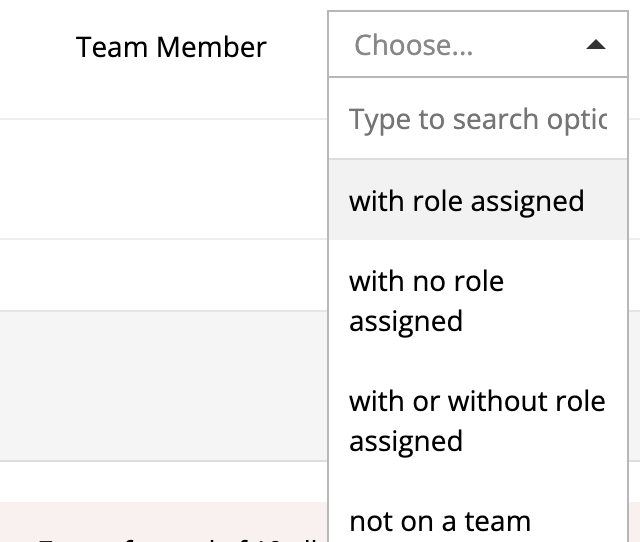Image resolution: width=640 pixels, height=542 pixels.
Task: Click the black triangle beside Choose...
Action: [595, 45]
